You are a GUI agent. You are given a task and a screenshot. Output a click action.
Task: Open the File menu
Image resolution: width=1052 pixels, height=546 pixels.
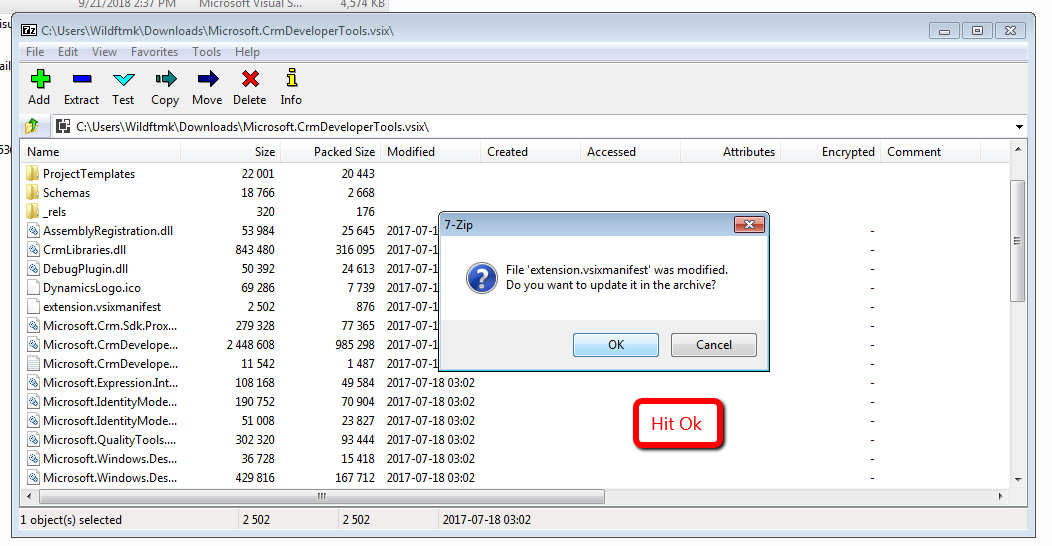click(x=35, y=52)
